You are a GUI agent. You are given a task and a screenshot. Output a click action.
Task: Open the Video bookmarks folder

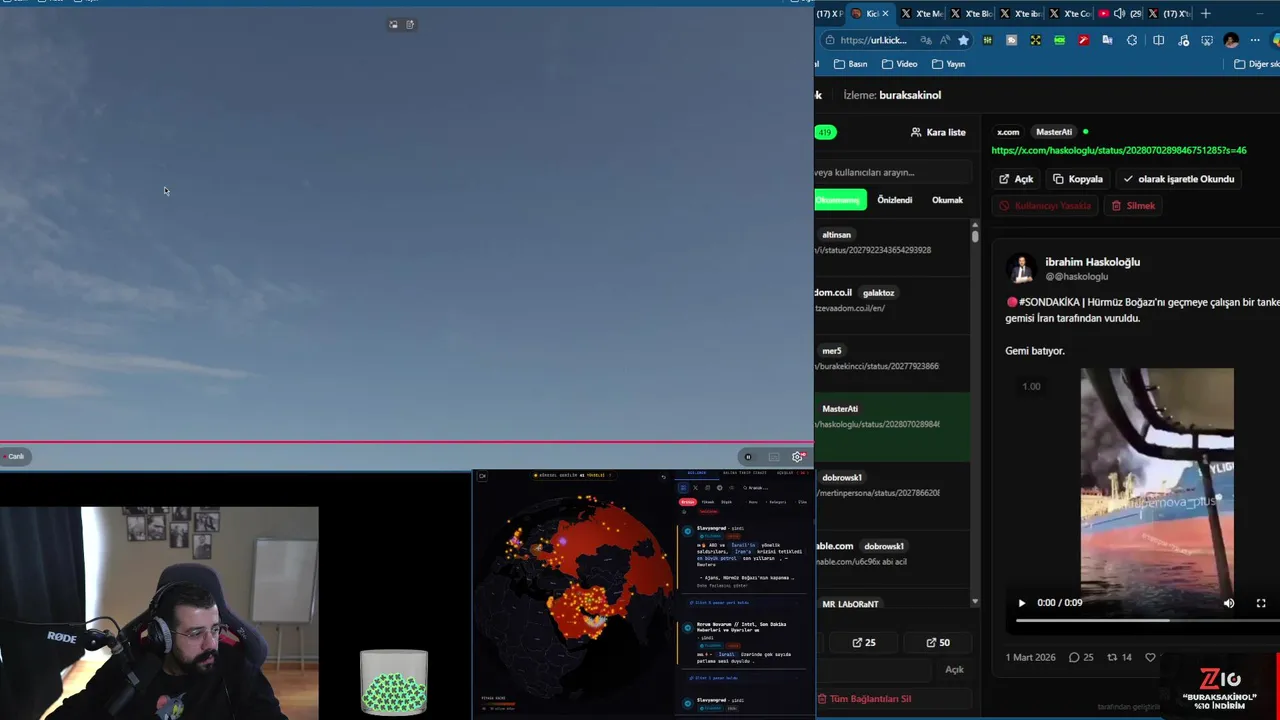[898, 64]
